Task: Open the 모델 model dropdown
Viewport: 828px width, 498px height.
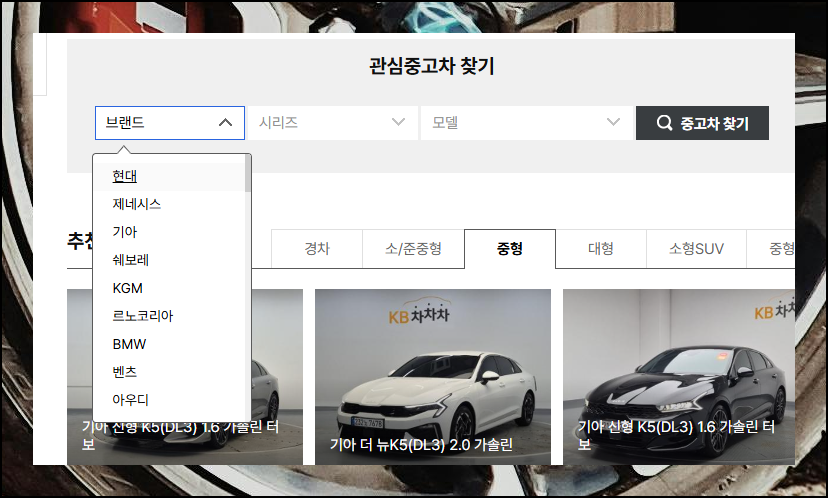Action: tap(526, 123)
